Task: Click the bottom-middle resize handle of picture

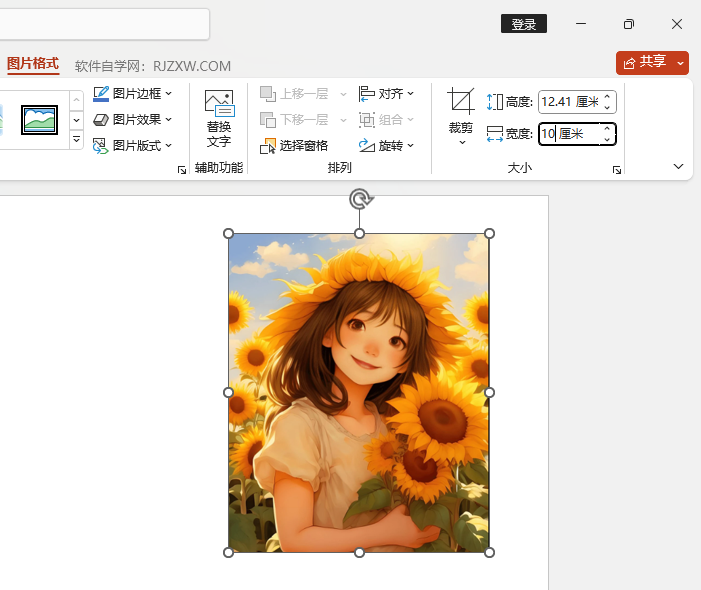Action: tap(359, 553)
